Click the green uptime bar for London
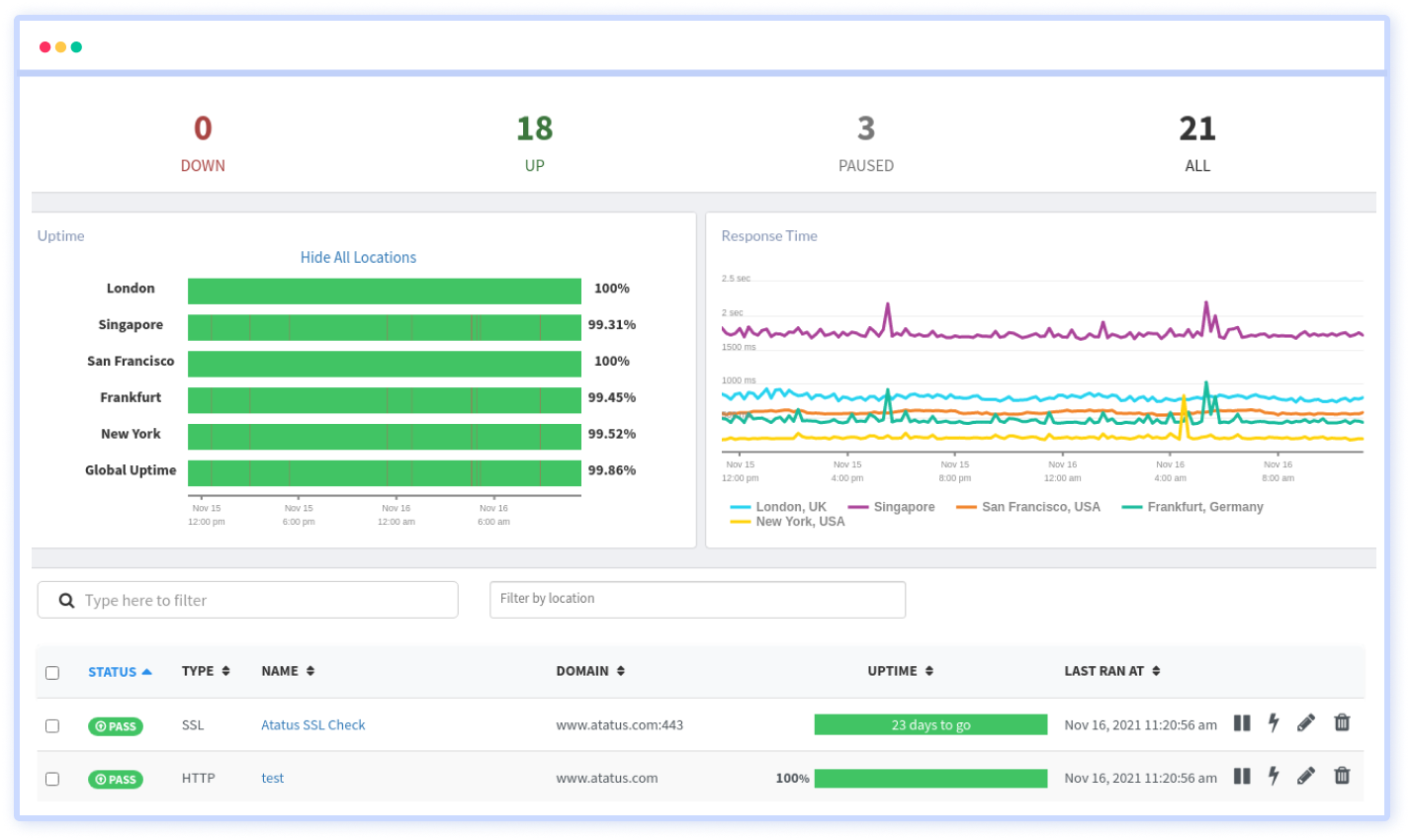 point(384,290)
